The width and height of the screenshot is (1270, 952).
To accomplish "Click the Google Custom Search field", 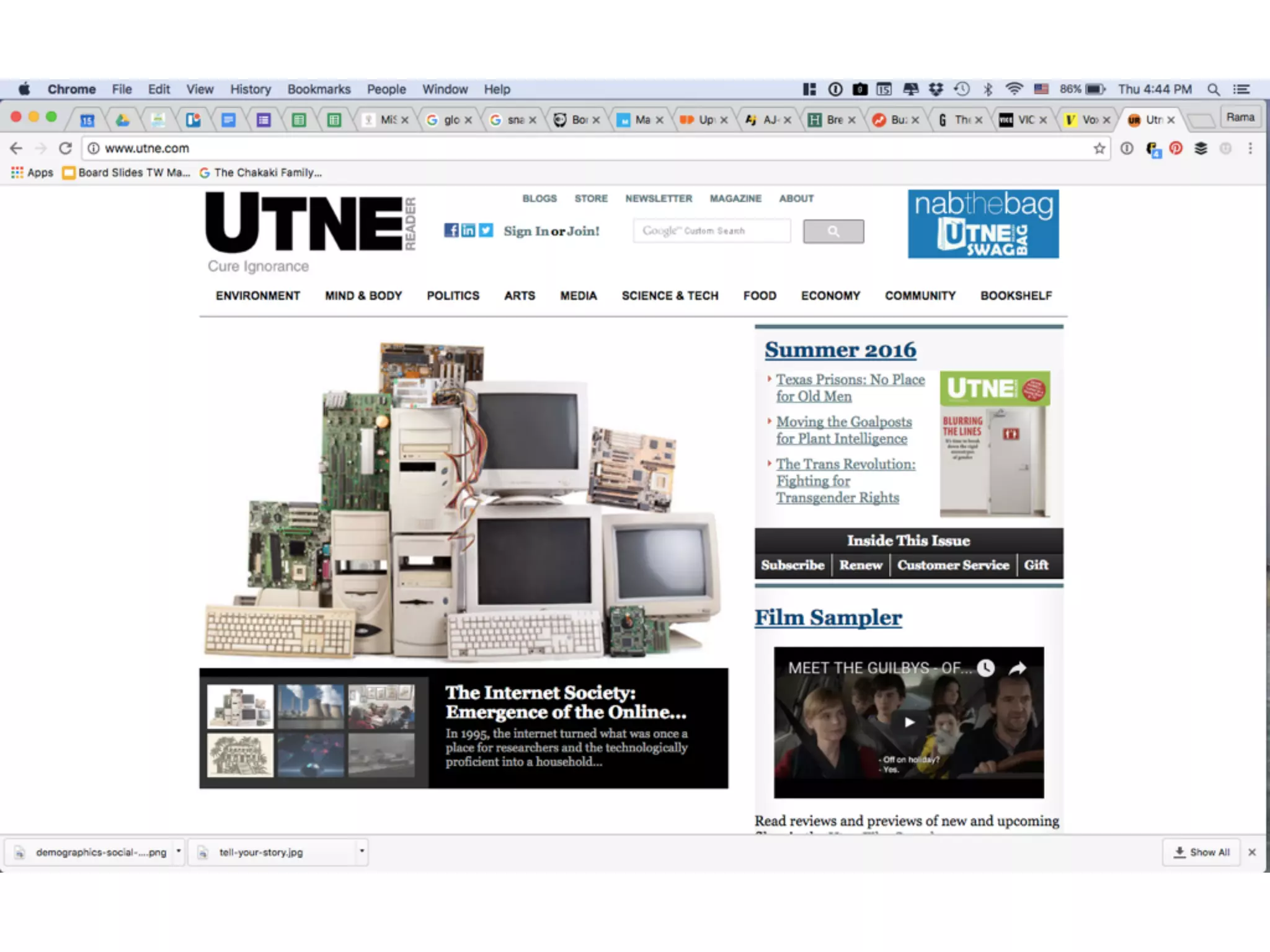I will [x=712, y=231].
